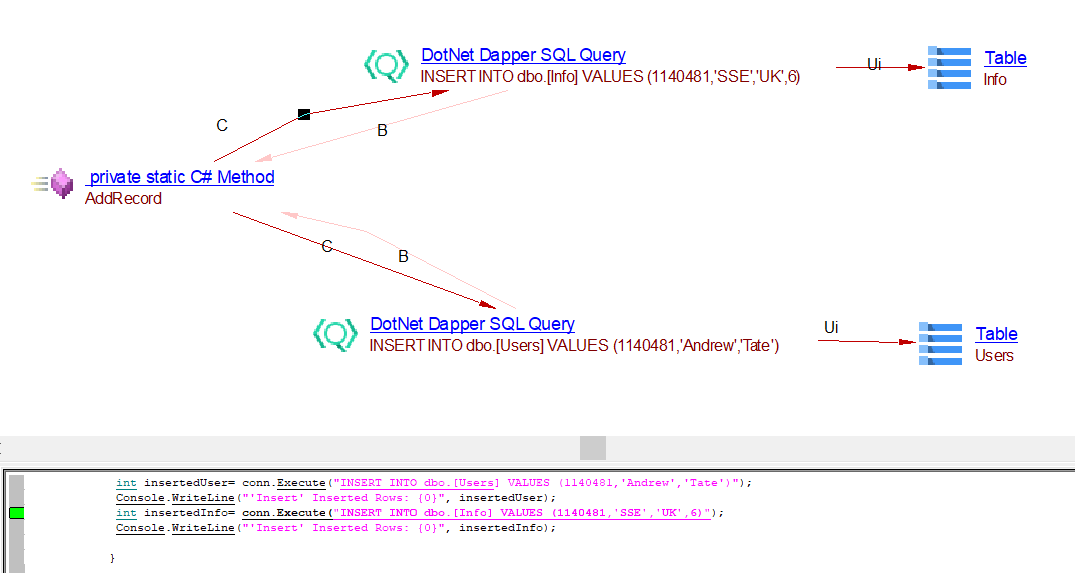Select the Users table icon
Viewport: 1075px width, 573px height.
pos(940,343)
